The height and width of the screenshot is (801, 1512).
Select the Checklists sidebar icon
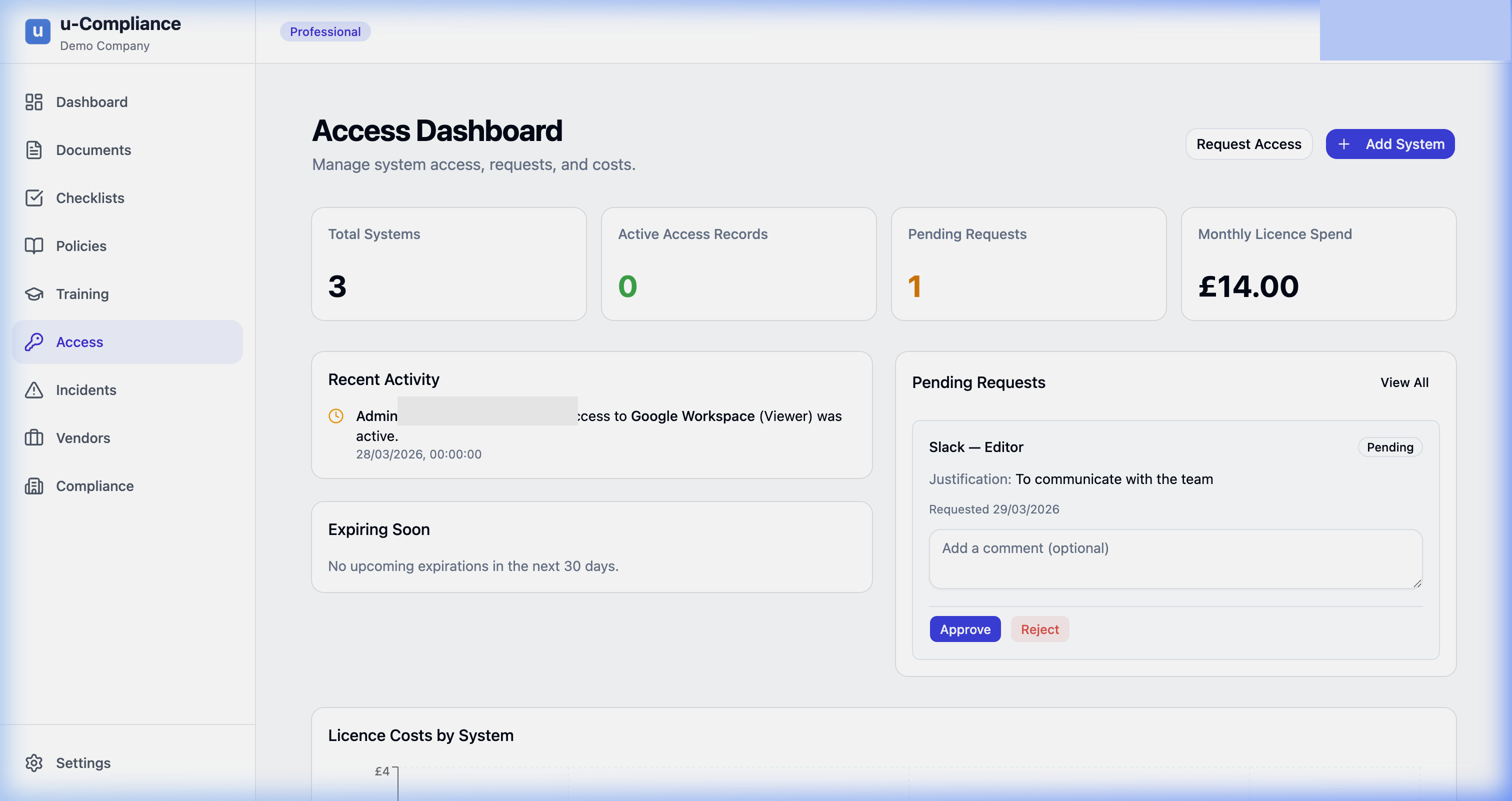34,198
